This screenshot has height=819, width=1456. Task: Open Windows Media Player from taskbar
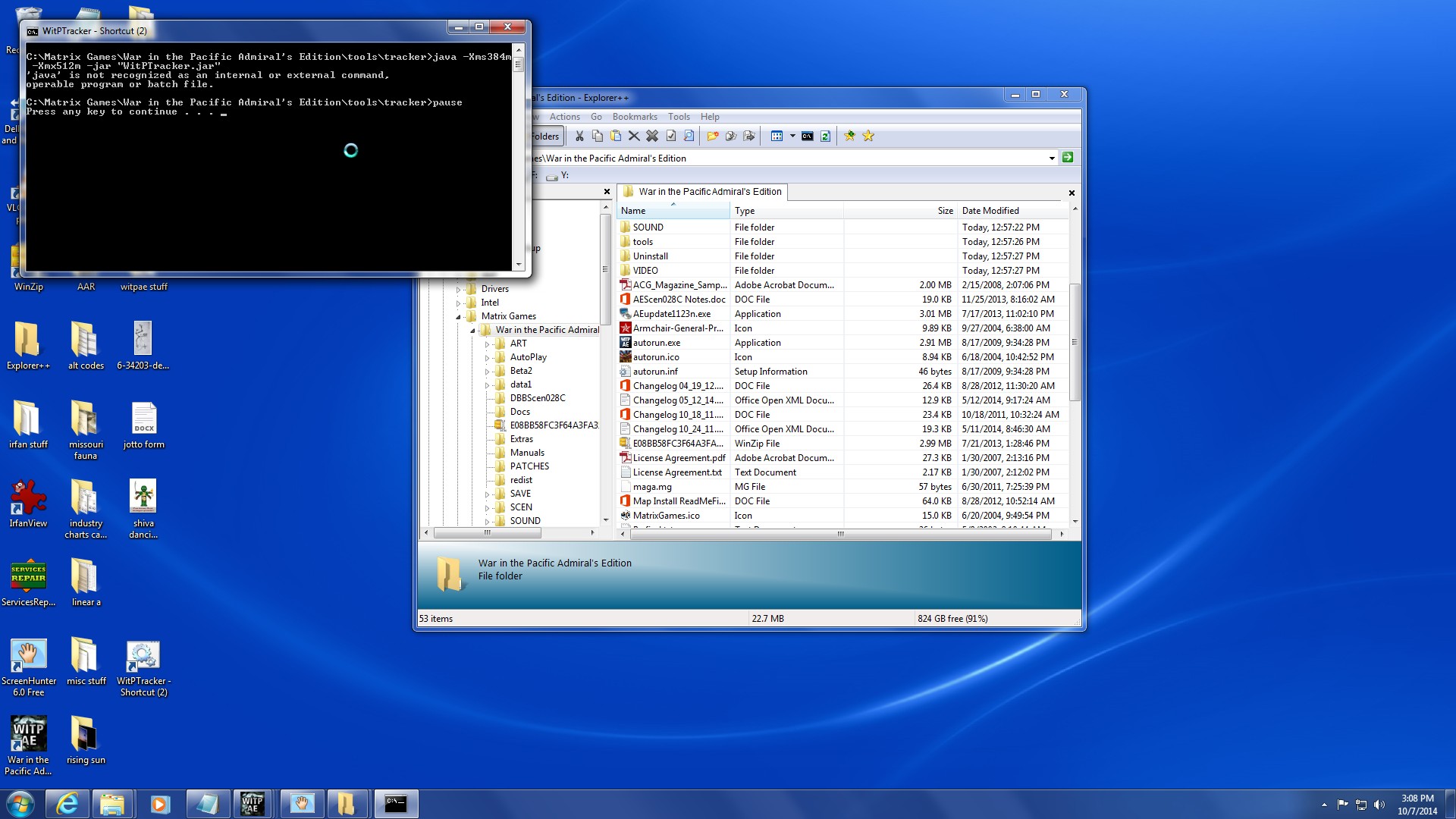point(160,804)
